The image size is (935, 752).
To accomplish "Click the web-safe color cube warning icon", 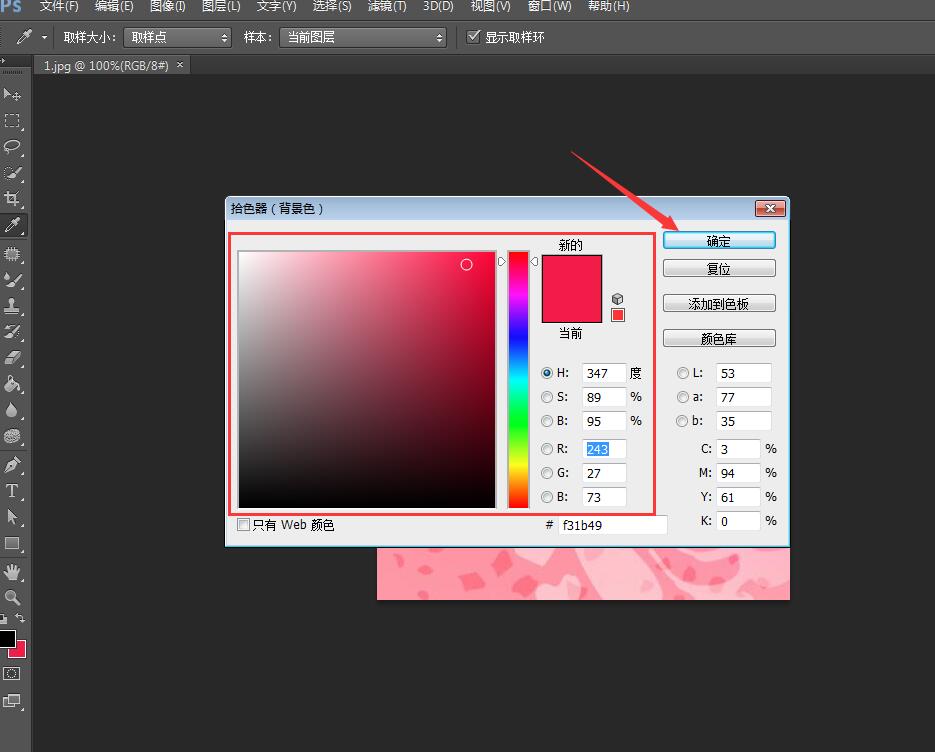I will (x=618, y=299).
